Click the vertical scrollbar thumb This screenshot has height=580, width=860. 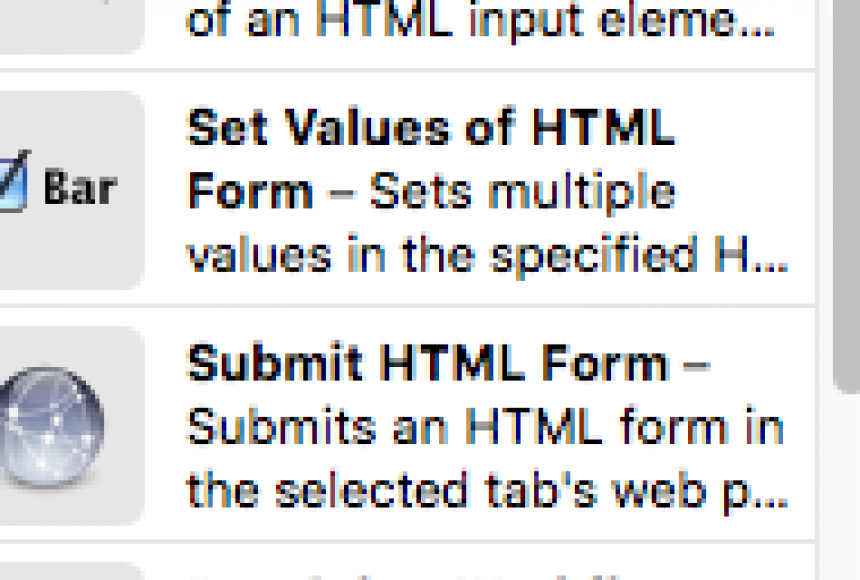click(x=846, y=195)
